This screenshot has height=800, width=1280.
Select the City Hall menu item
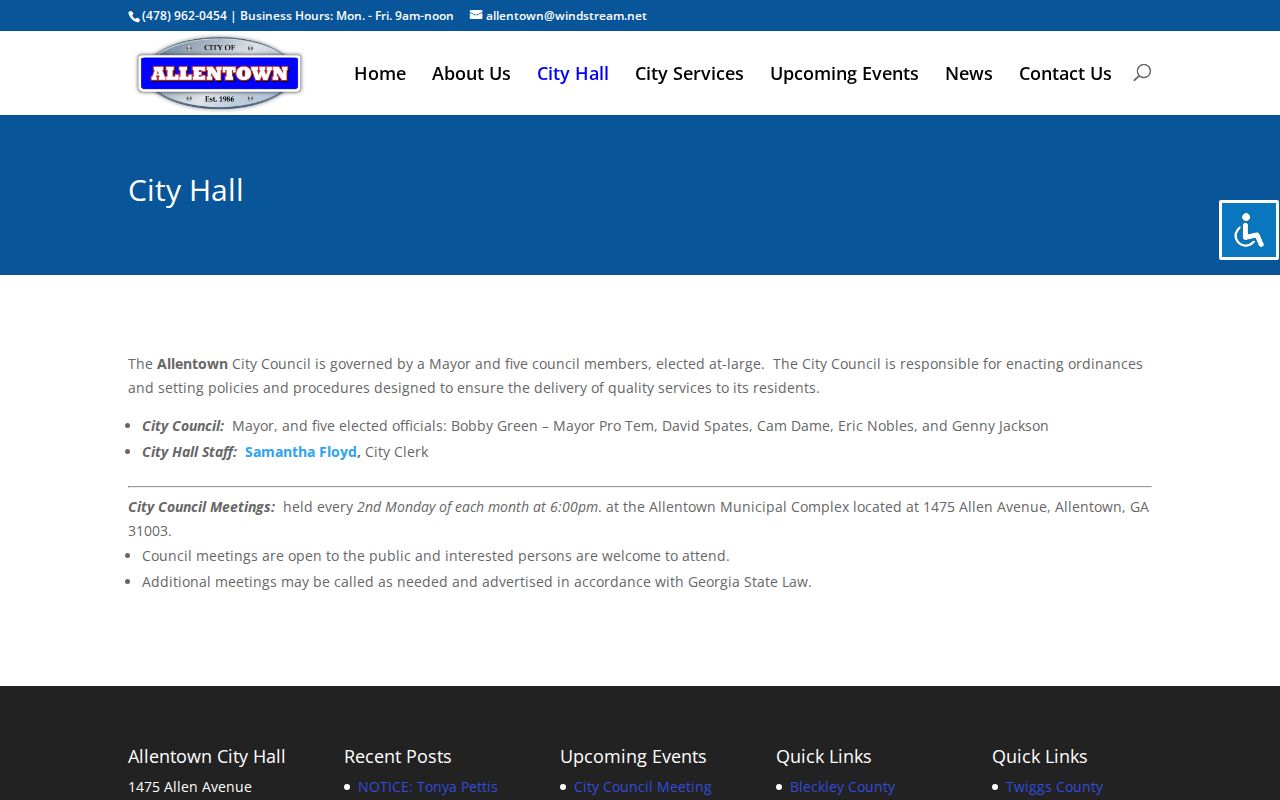[x=573, y=73]
